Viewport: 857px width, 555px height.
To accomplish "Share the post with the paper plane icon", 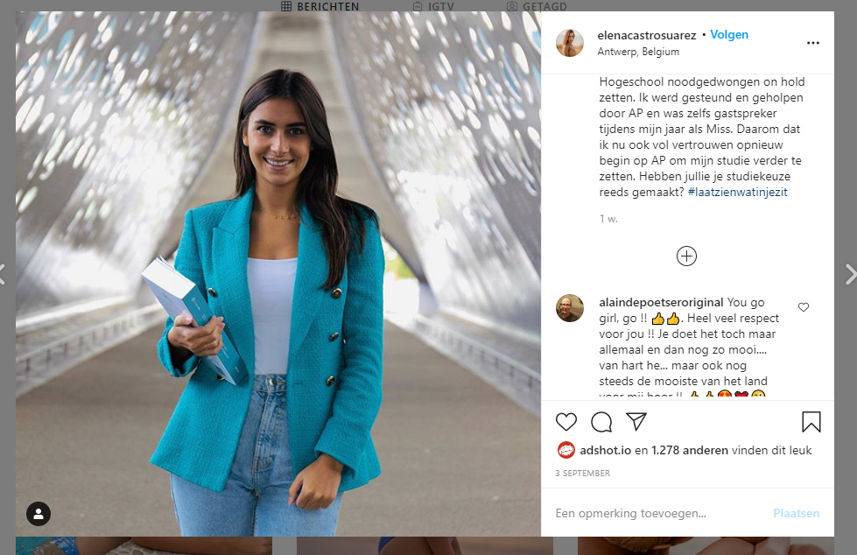I will pos(636,421).
